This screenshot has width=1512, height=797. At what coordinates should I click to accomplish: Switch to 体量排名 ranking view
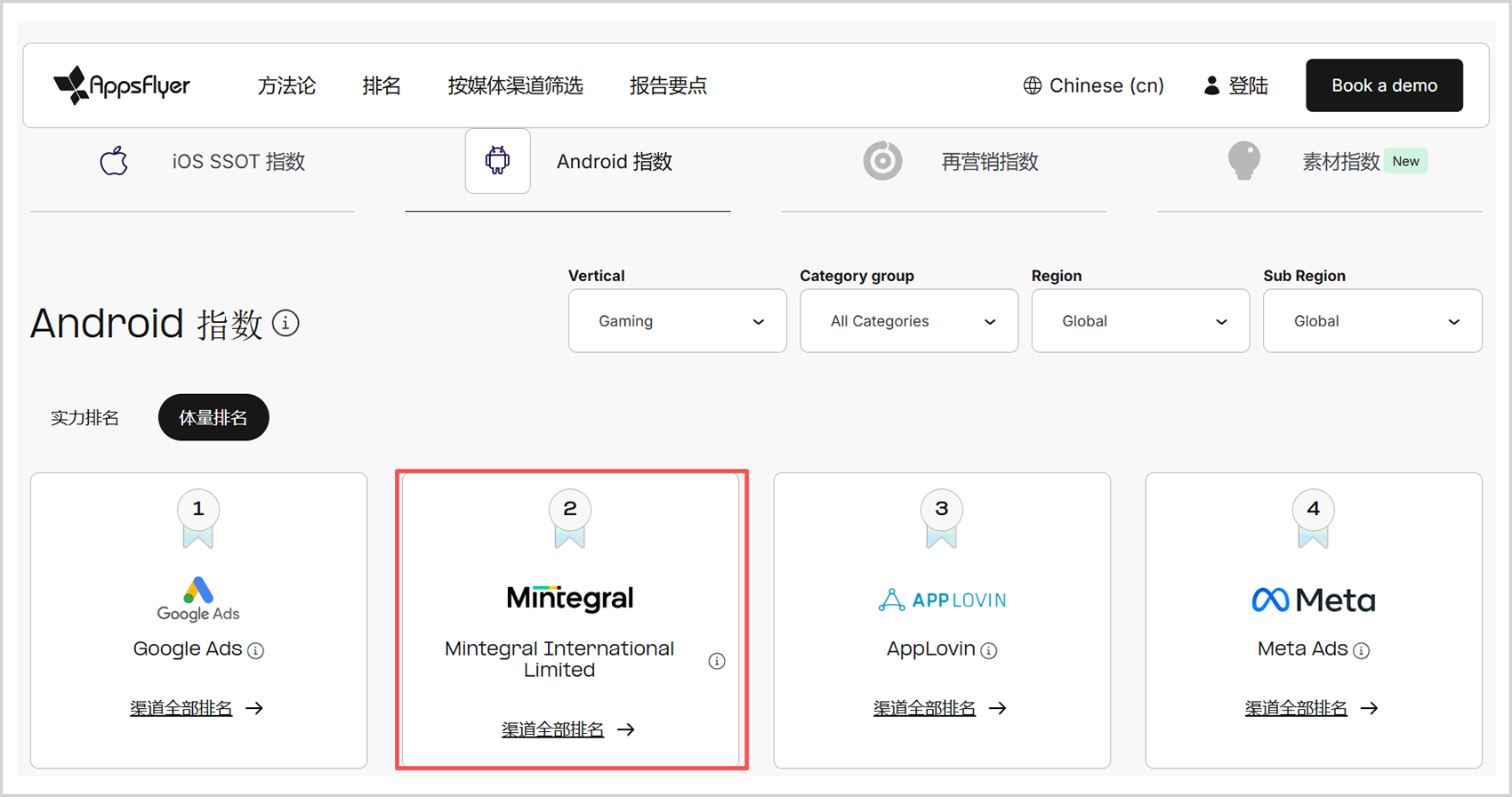tap(213, 418)
